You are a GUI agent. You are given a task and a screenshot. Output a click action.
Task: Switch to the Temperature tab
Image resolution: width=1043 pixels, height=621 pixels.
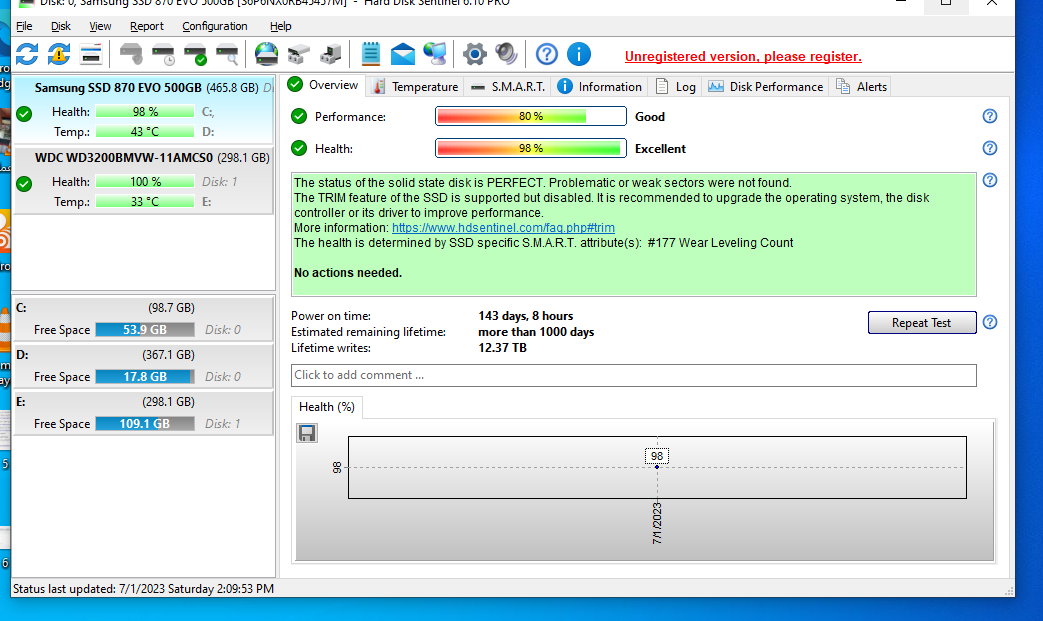pos(415,87)
